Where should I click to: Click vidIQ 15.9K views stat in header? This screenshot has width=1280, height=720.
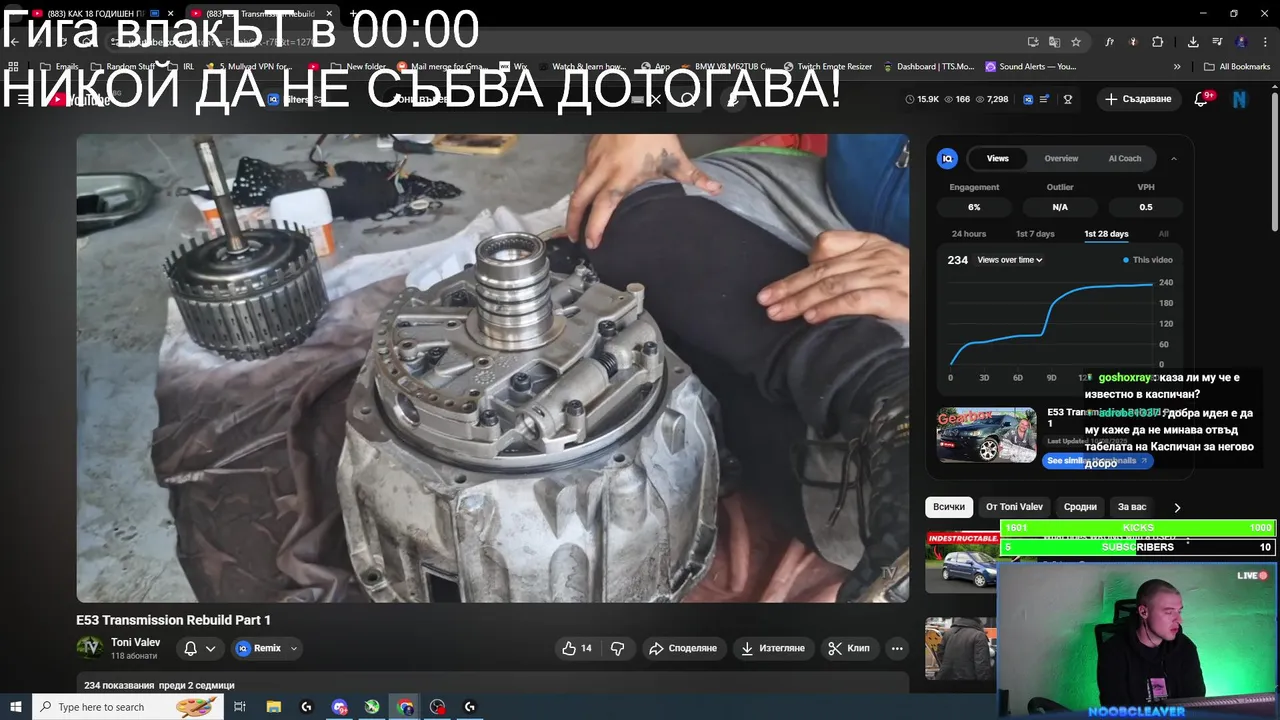pyautogui.click(x=922, y=99)
